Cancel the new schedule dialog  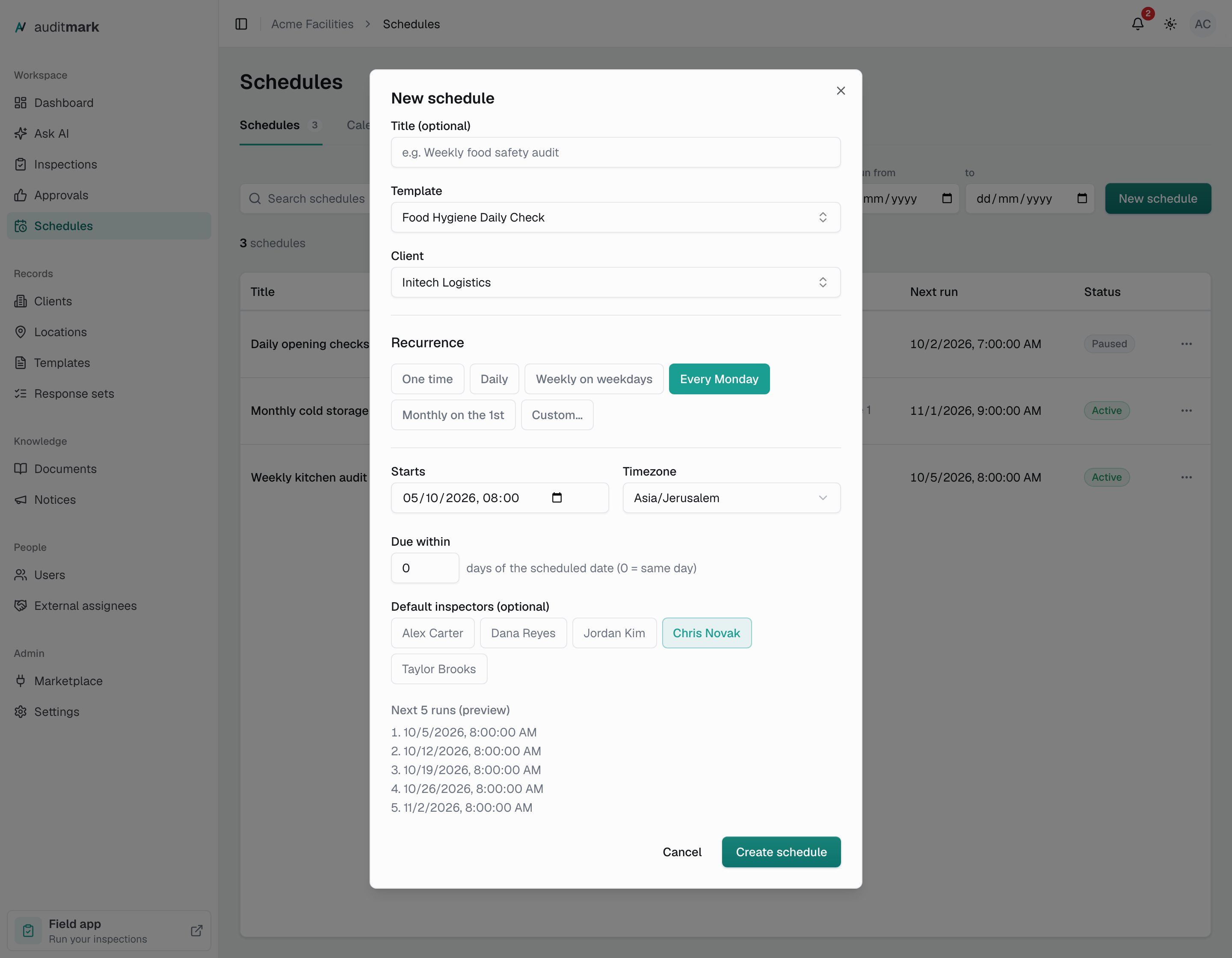(682, 852)
